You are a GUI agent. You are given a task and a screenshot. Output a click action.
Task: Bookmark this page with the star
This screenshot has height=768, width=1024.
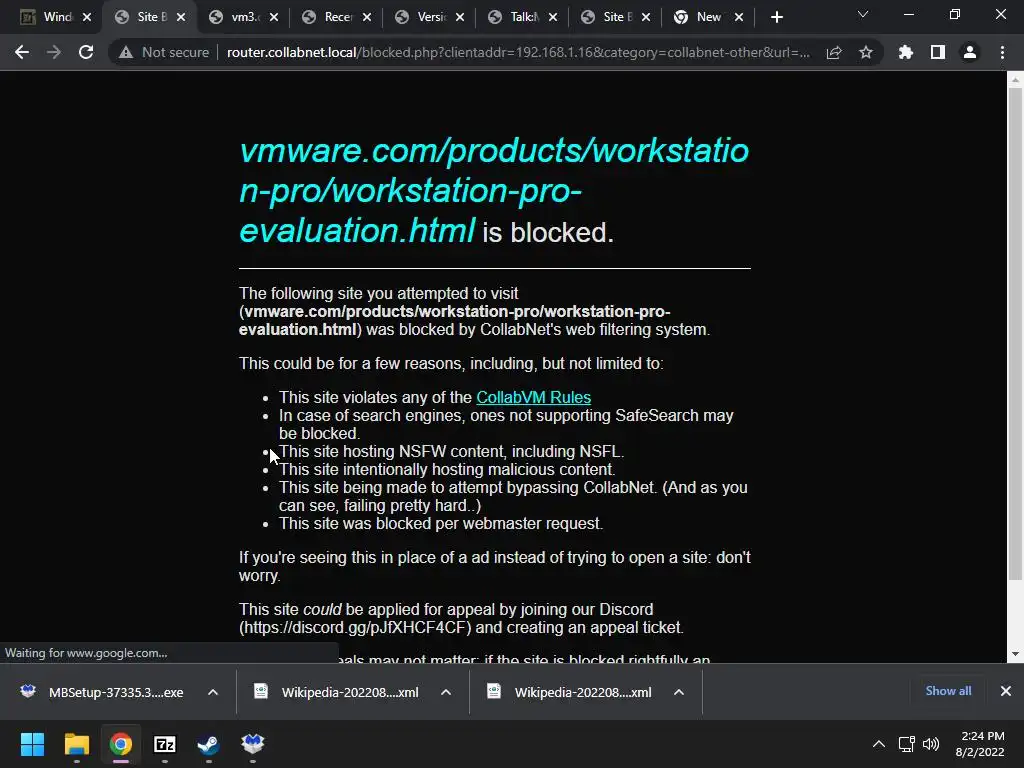(866, 52)
